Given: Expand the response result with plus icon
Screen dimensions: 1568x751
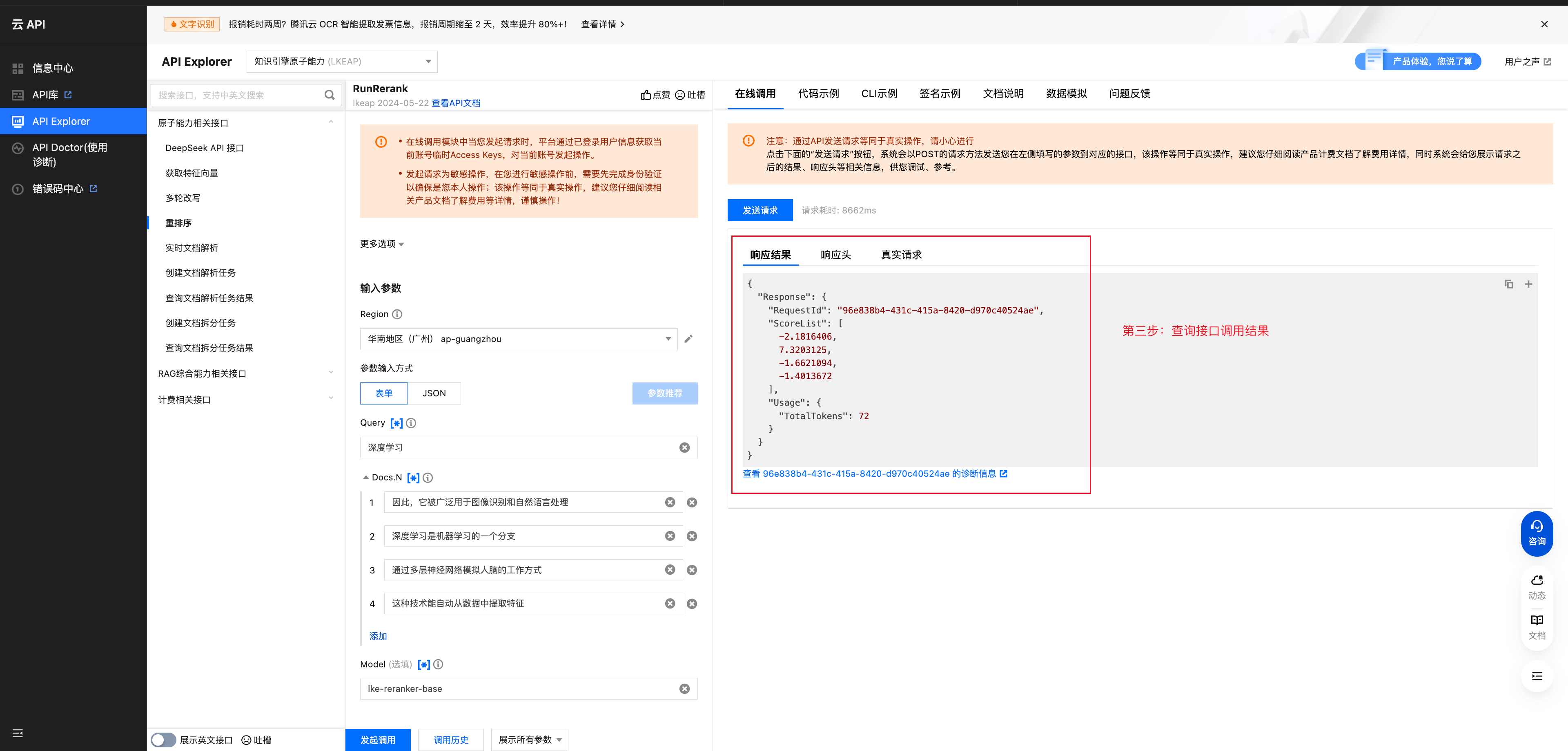Looking at the screenshot, I should pos(1528,284).
